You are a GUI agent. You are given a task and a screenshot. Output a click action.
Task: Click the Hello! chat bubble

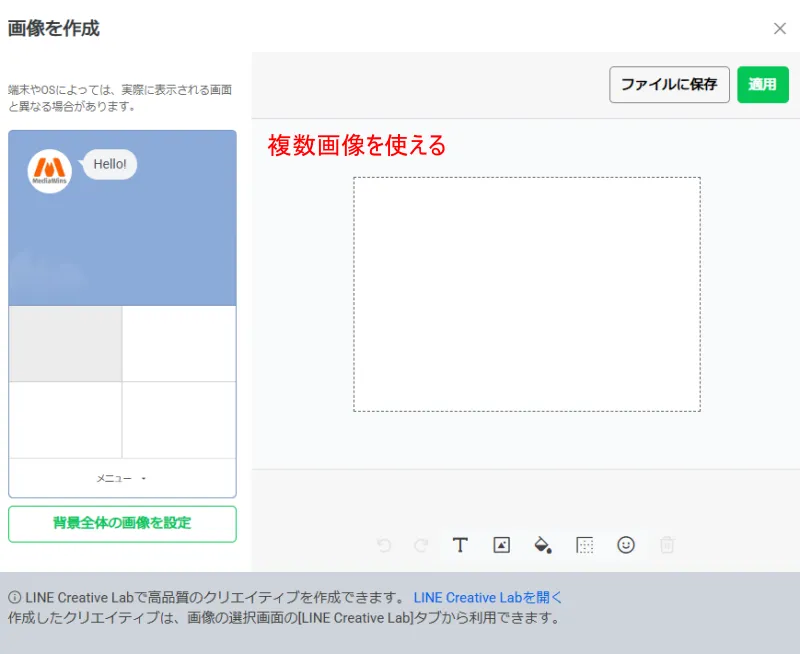pyautogui.click(x=110, y=164)
